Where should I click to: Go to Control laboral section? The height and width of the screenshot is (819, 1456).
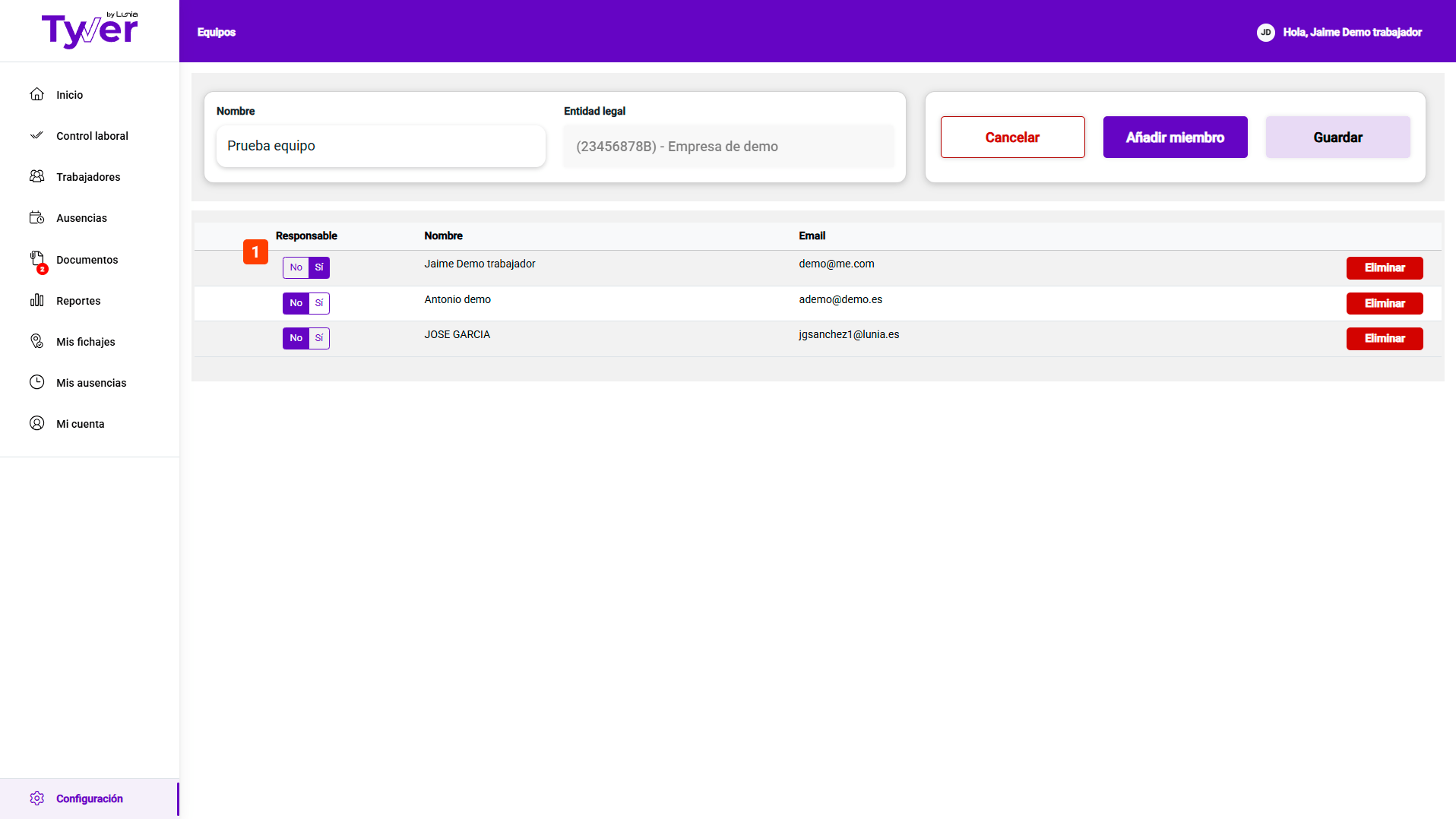[92, 136]
